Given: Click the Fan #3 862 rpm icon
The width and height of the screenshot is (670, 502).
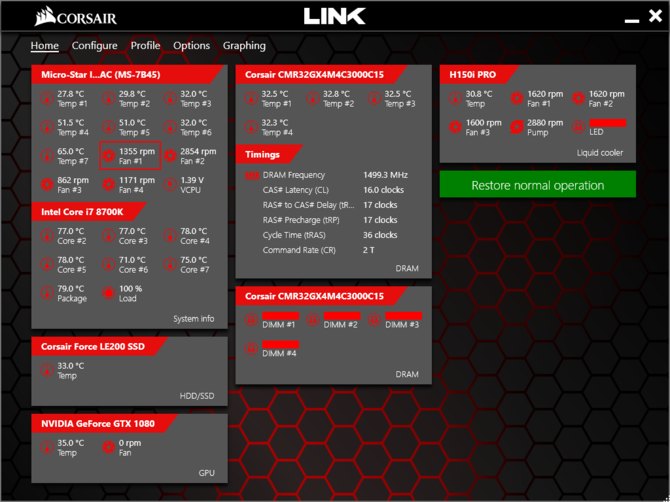Looking at the screenshot, I should (47, 185).
